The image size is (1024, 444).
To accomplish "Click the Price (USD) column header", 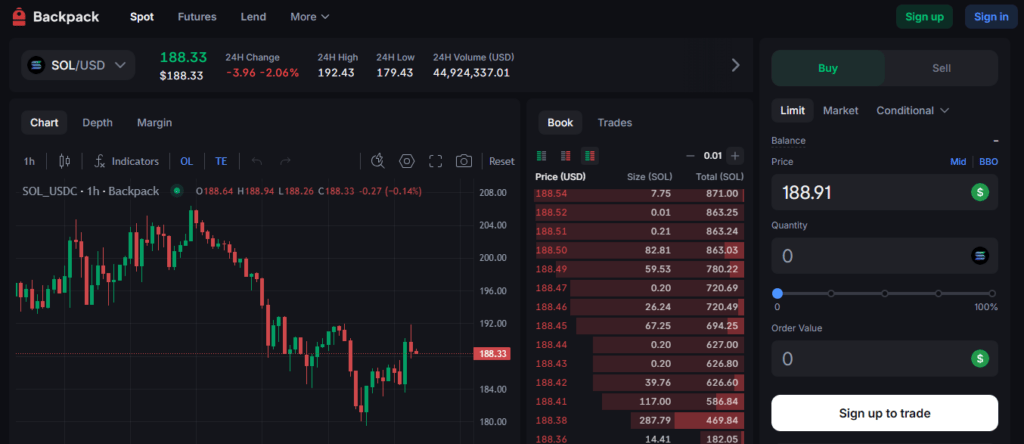I will coord(560,177).
